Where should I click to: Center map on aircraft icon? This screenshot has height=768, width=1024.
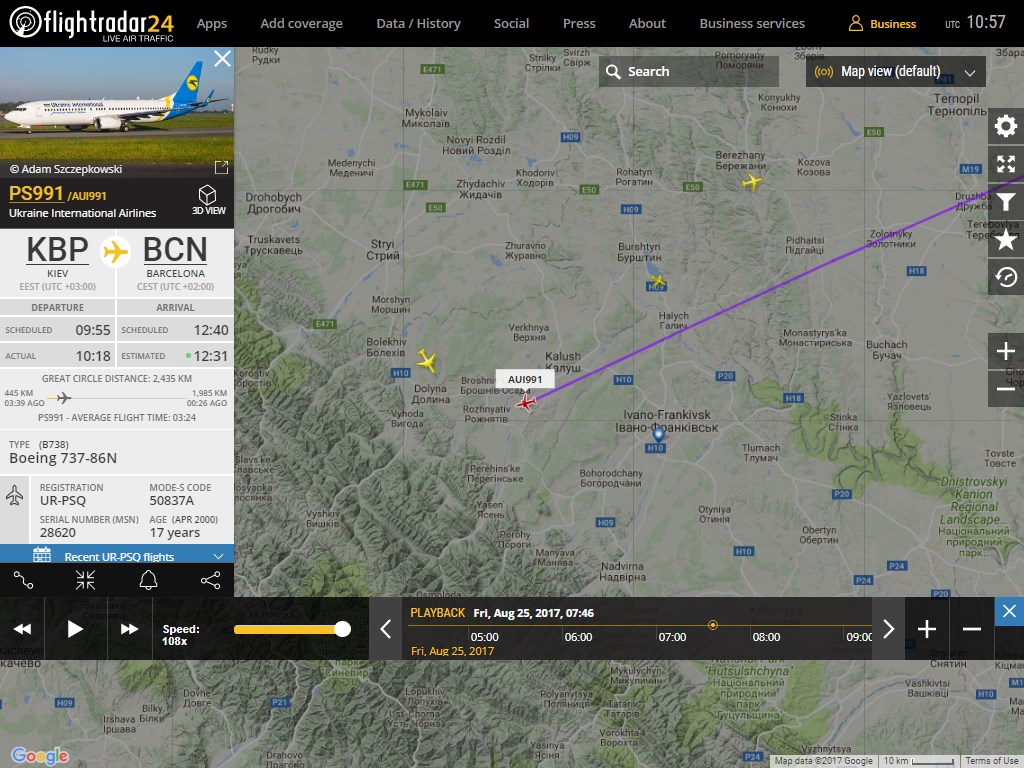click(x=86, y=580)
